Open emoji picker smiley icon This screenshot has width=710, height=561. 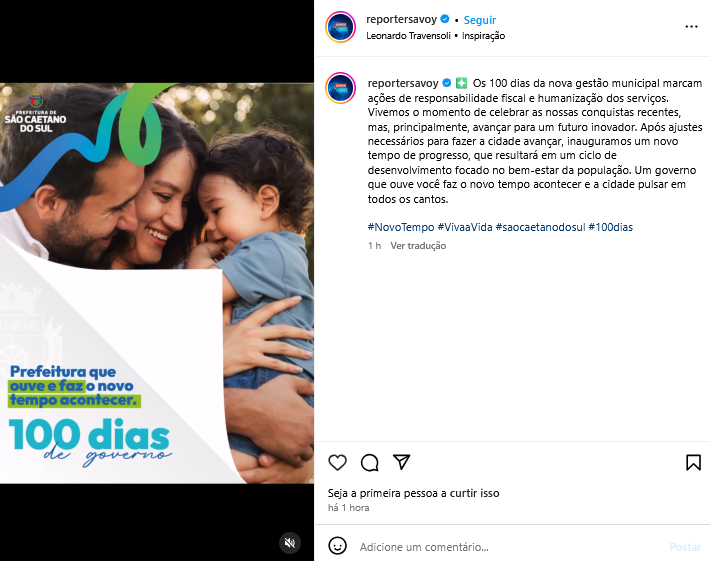coord(337,546)
